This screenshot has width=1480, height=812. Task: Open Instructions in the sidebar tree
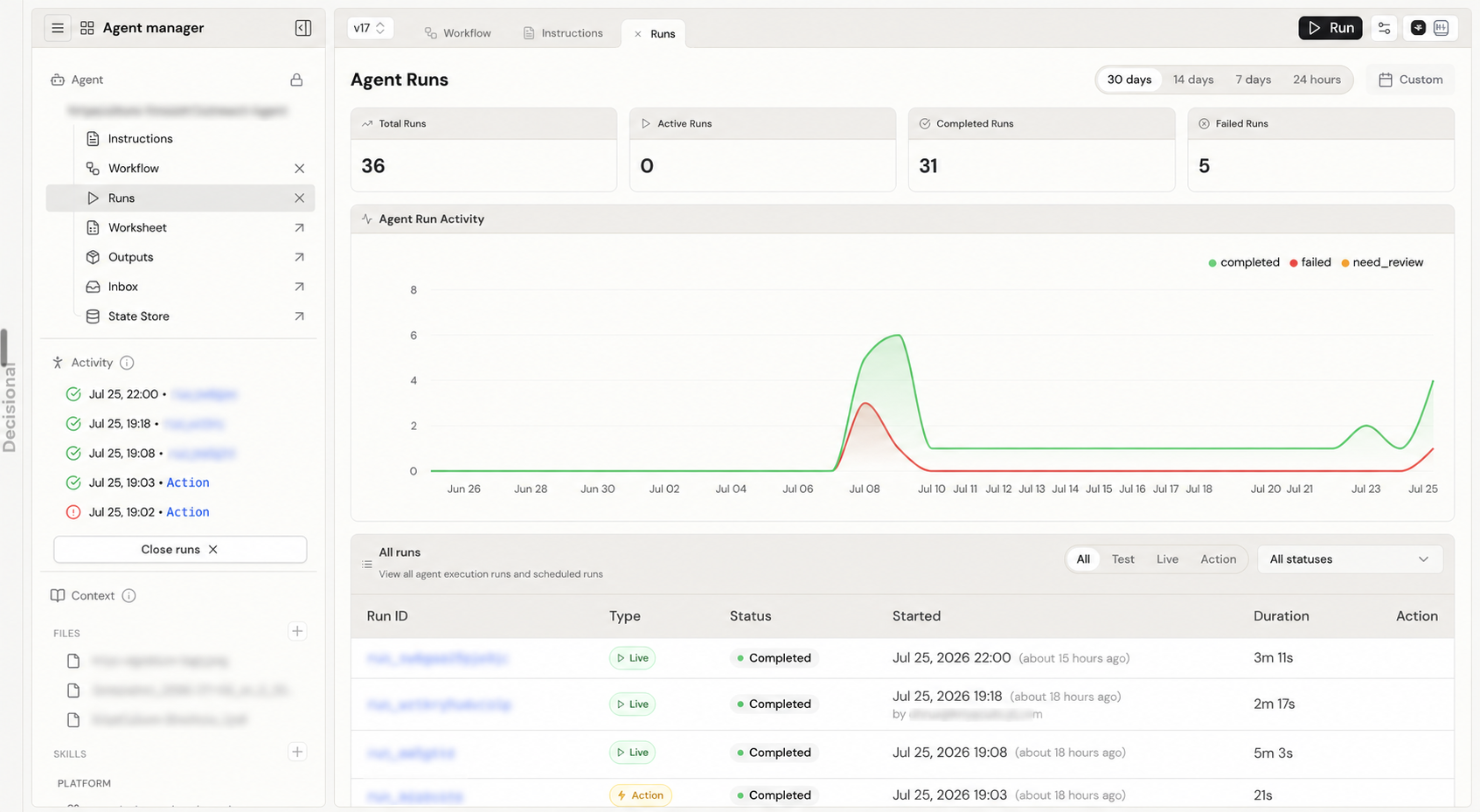coord(140,138)
